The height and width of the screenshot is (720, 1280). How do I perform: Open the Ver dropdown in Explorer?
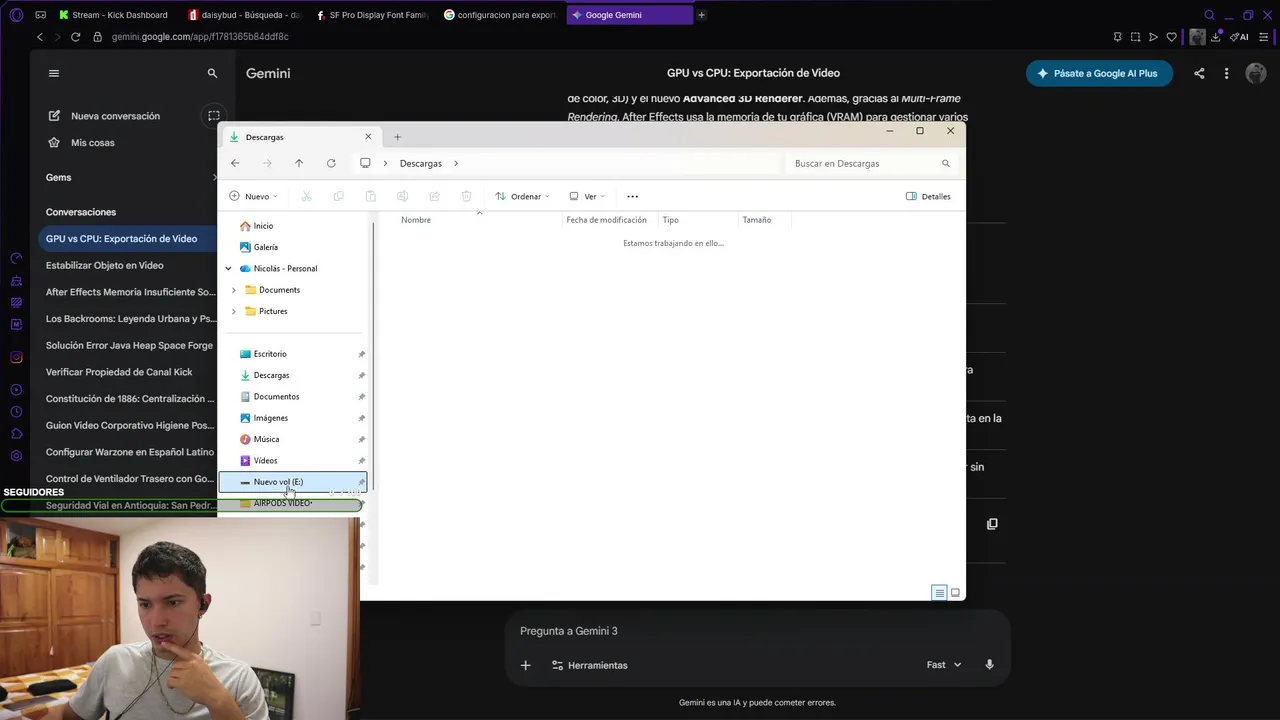tap(587, 196)
